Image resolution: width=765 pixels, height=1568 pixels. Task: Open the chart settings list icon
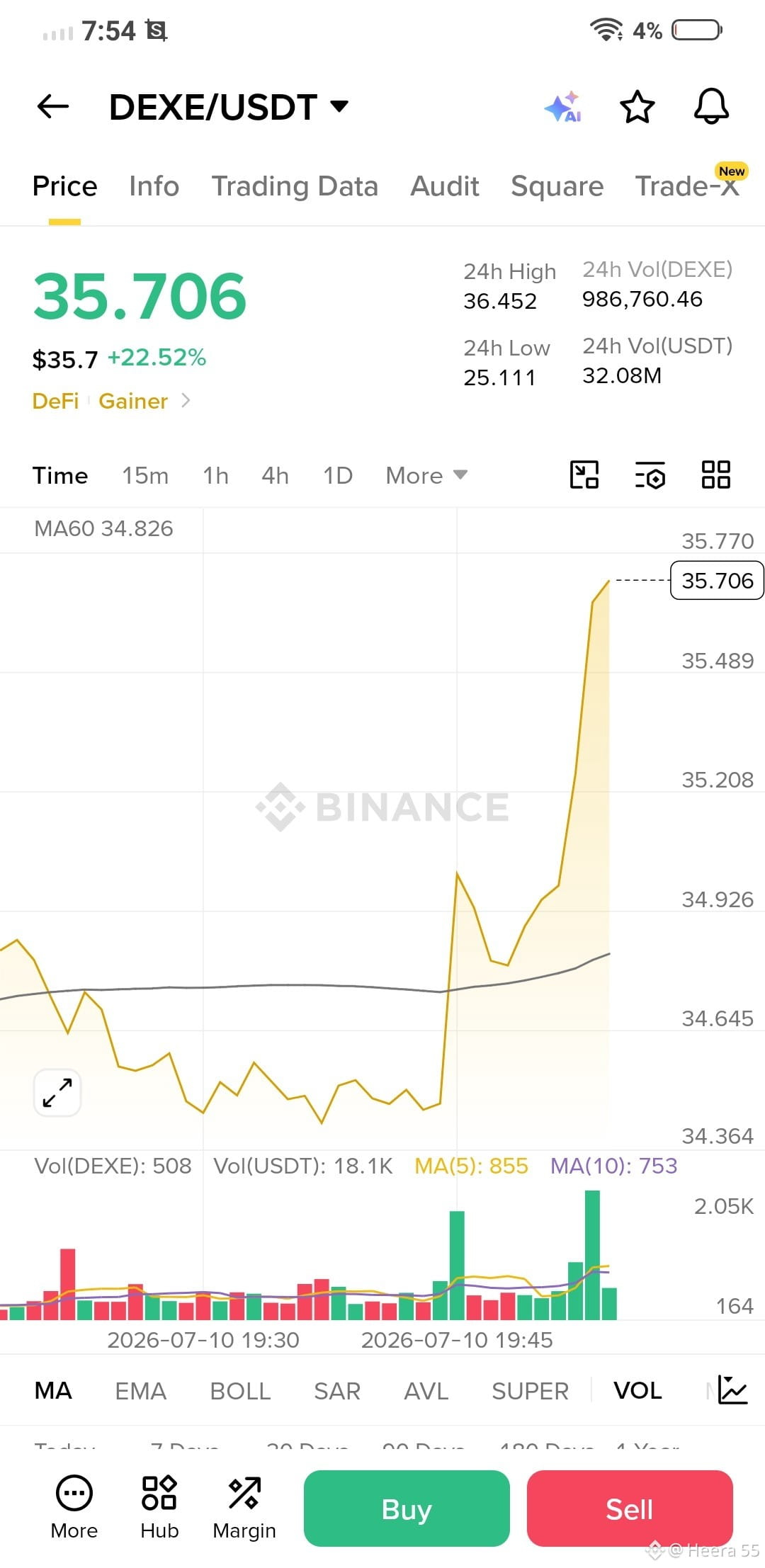click(650, 475)
